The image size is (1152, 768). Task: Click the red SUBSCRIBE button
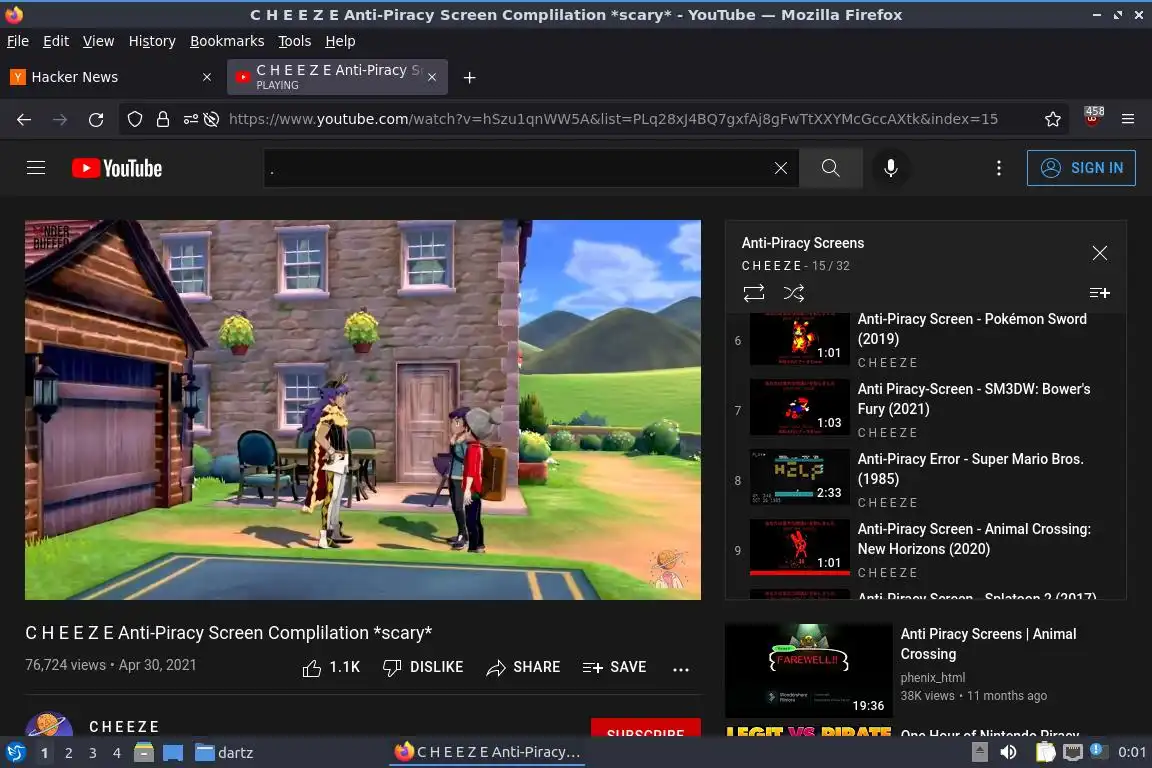pyautogui.click(x=645, y=728)
